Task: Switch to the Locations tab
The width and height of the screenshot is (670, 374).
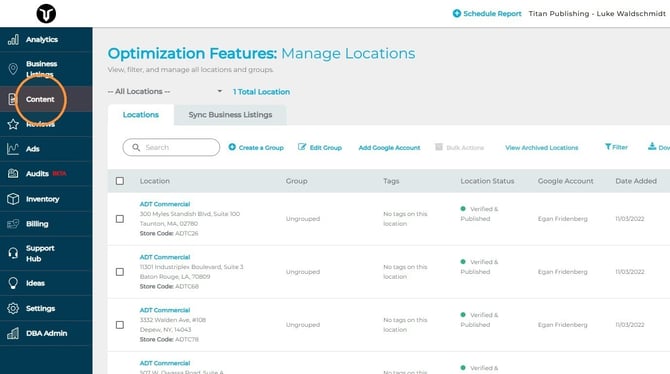Action: coord(141,115)
